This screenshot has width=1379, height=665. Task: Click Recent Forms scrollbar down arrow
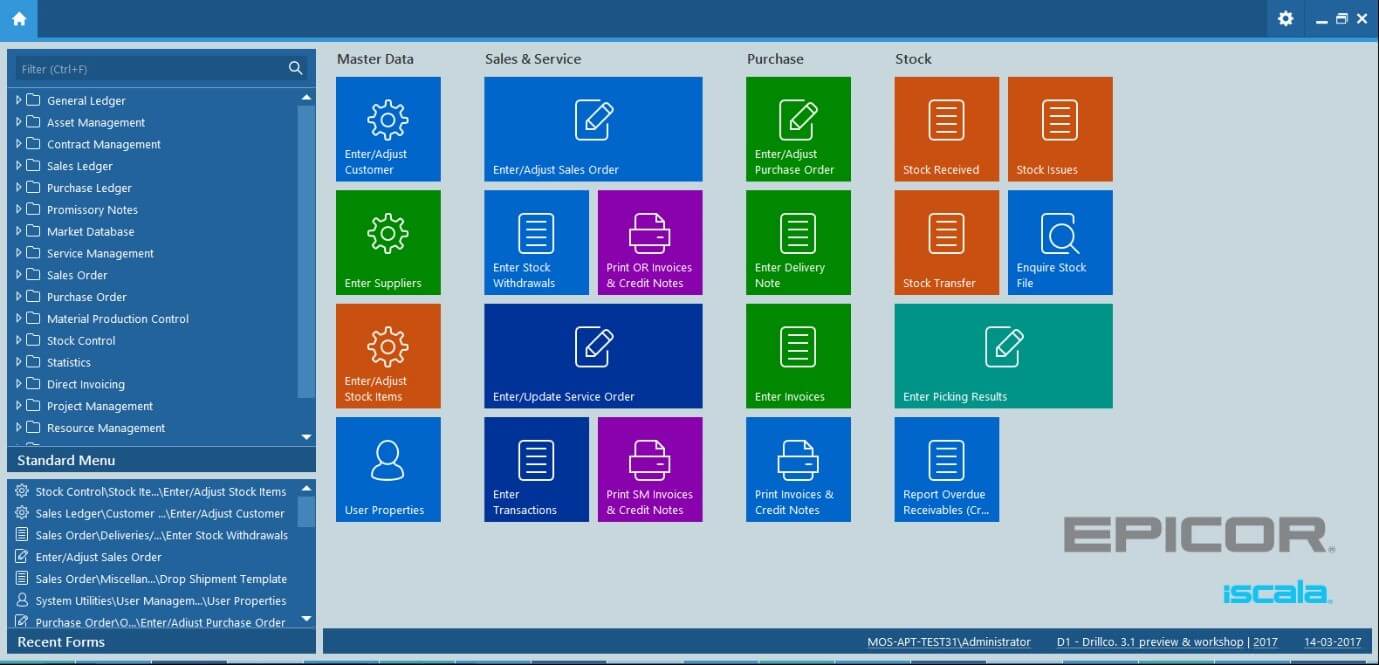pos(307,619)
